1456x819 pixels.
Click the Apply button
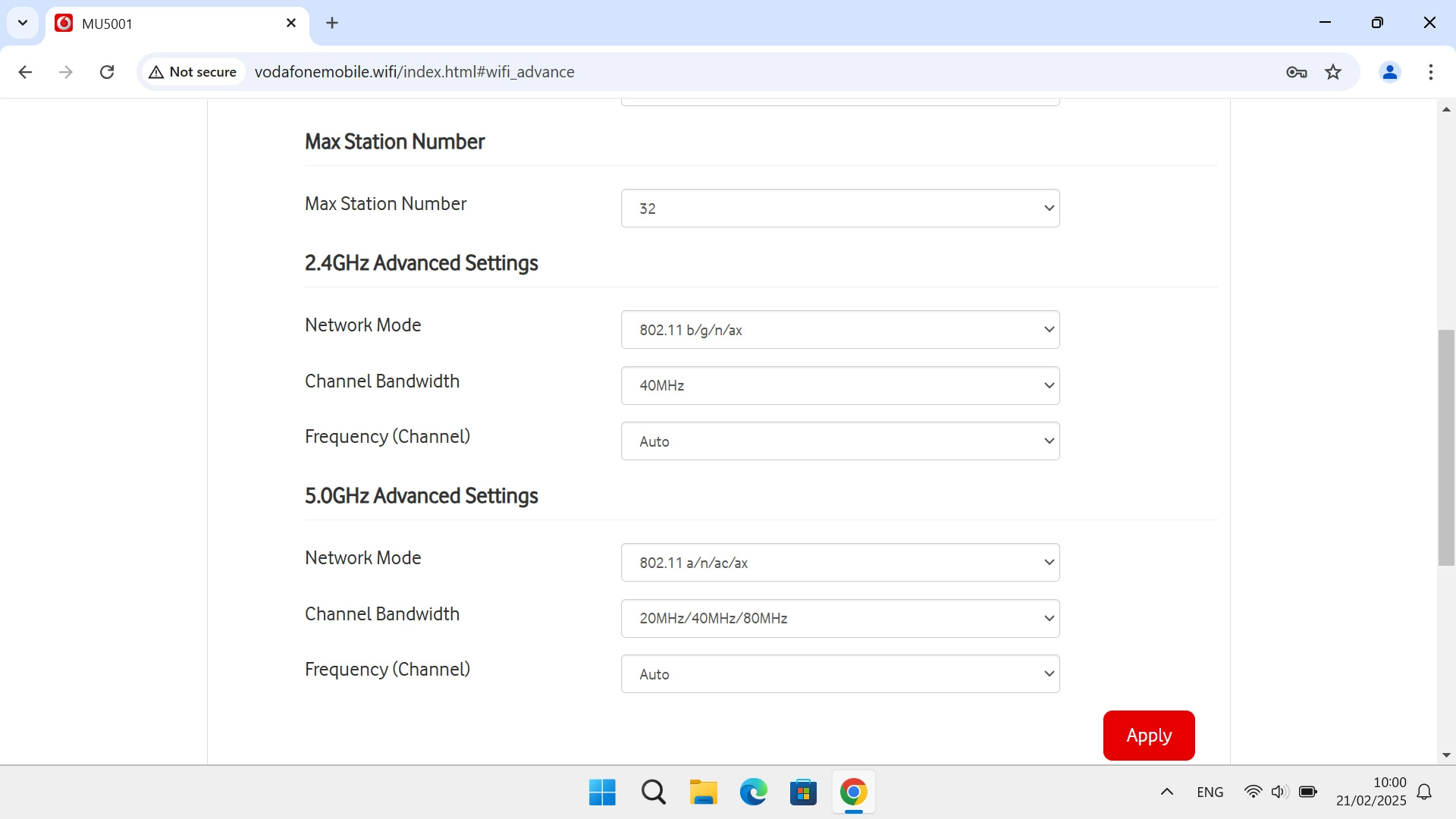(x=1148, y=735)
